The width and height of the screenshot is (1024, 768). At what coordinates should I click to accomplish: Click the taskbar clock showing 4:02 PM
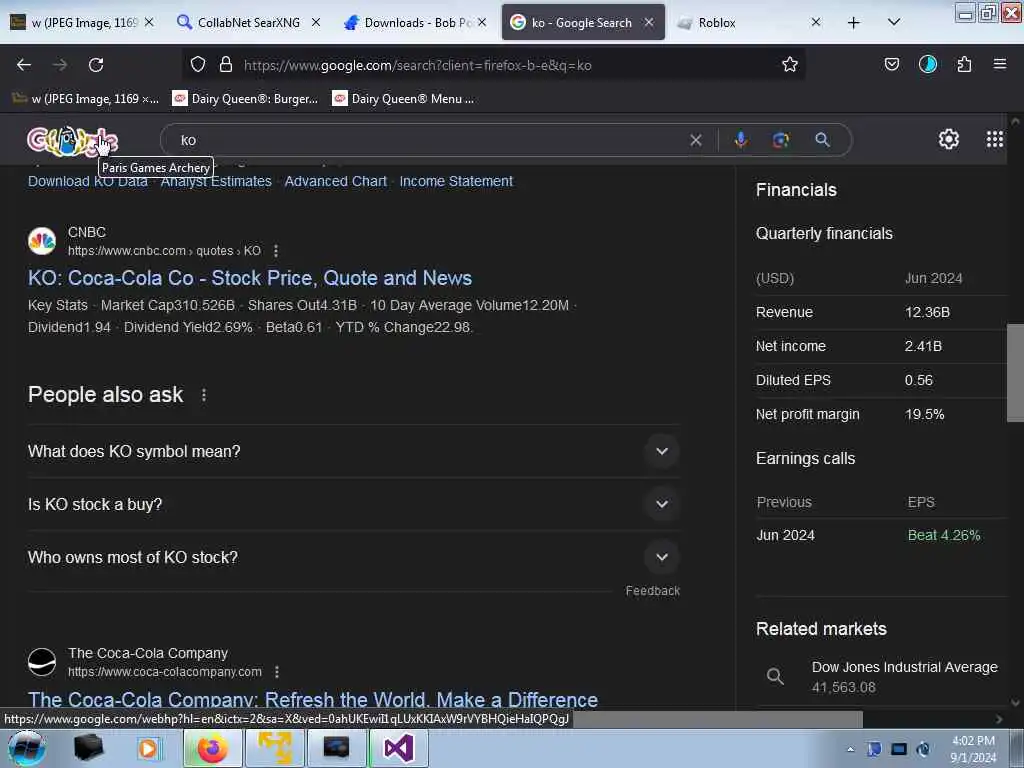[973, 749]
